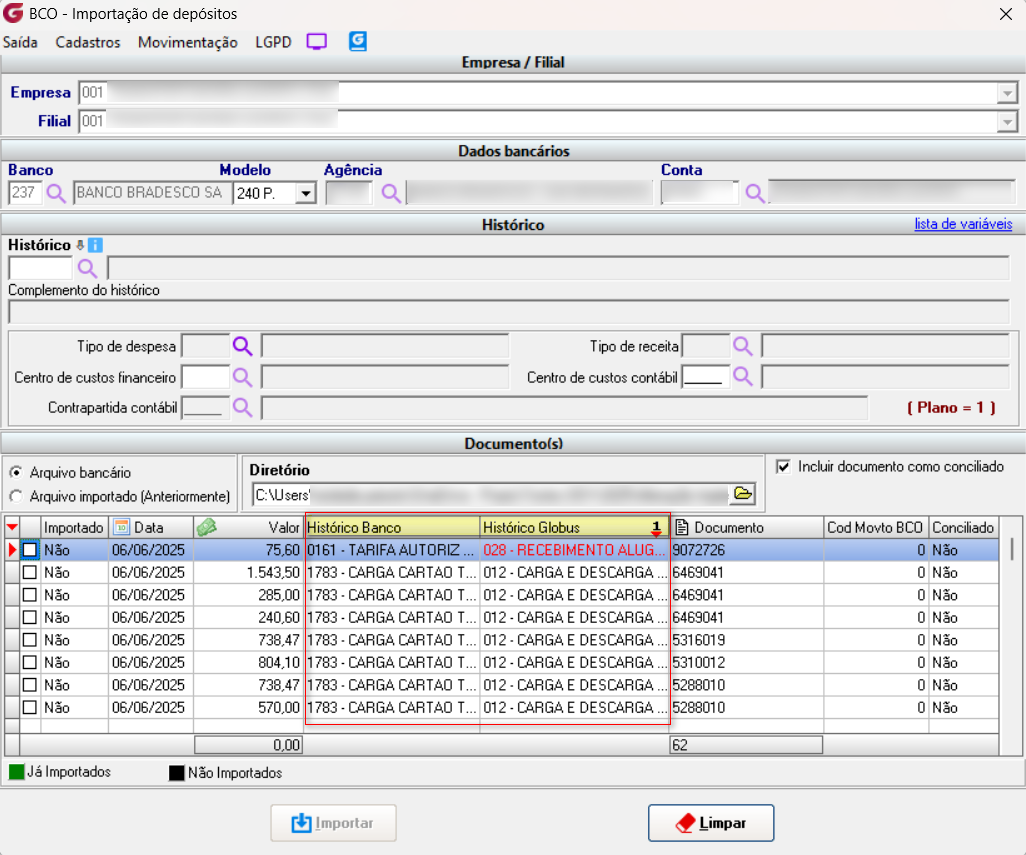Click the Importado column header

[74, 527]
